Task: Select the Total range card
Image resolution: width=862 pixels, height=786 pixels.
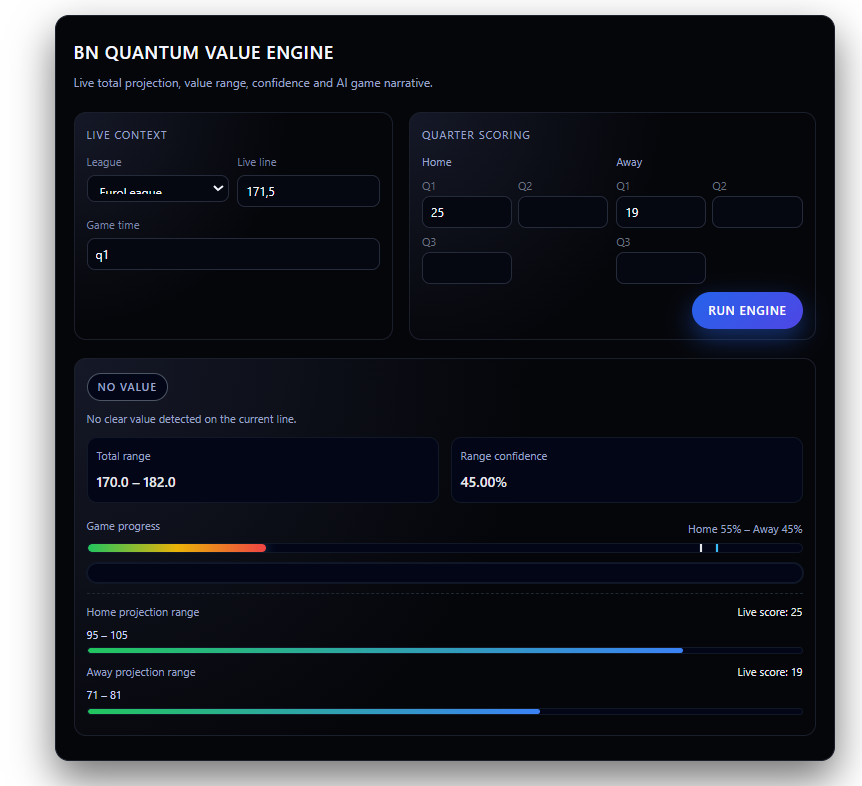Action: (262, 470)
